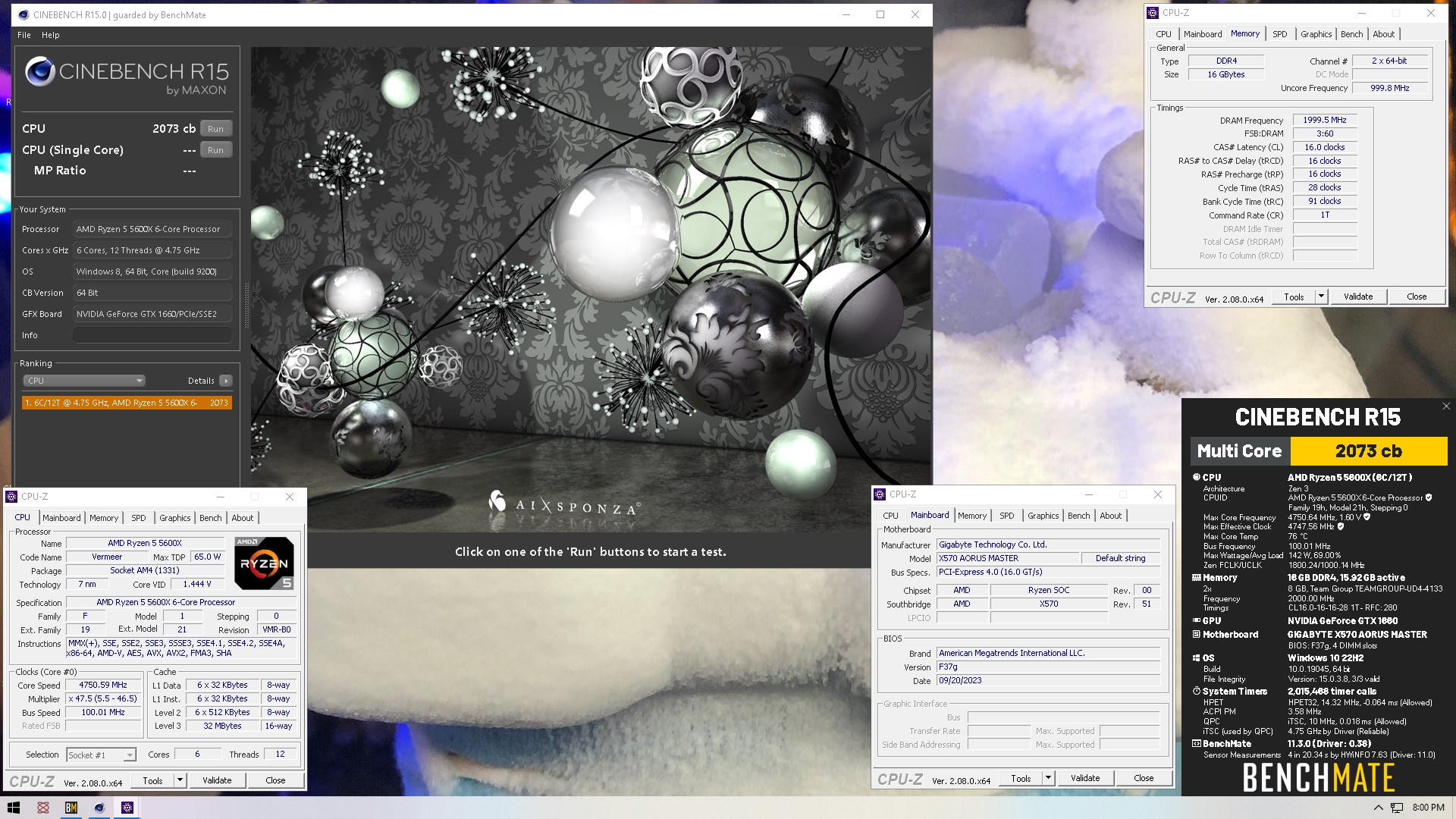The width and height of the screenshot is (1456, 819).
Task: Click the Cinebench R15 sphere logo
Action: (39, 71)
